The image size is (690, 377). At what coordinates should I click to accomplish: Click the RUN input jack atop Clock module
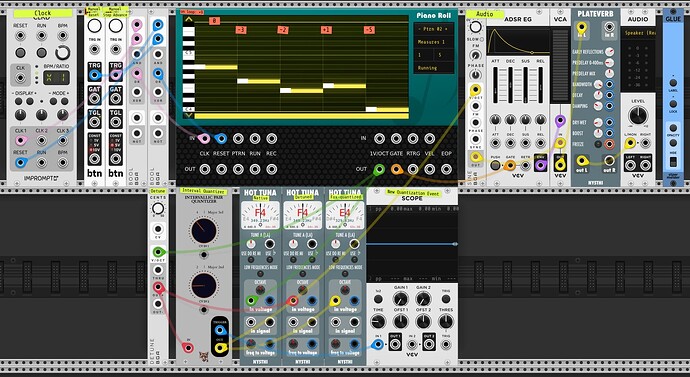pyautogui.click(x=41, y=36)
